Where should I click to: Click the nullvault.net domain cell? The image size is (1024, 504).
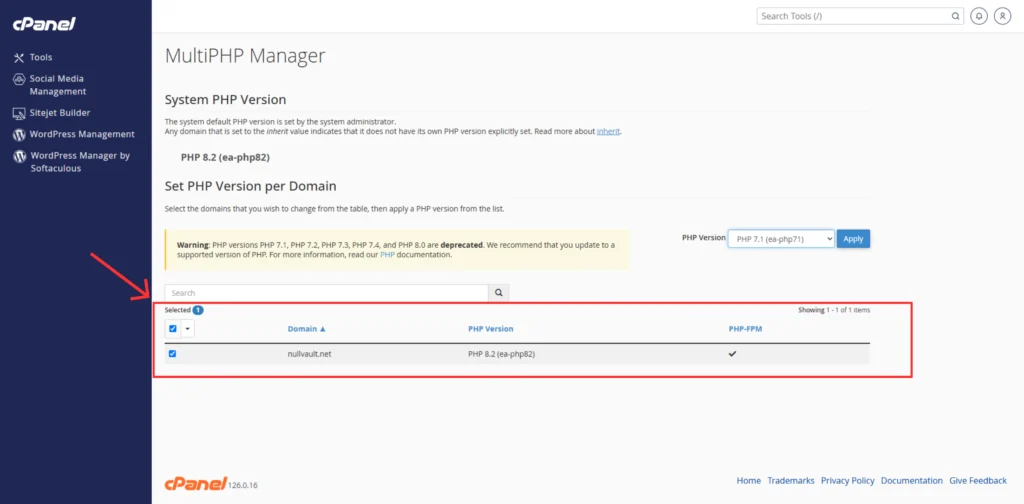point(310,354)
